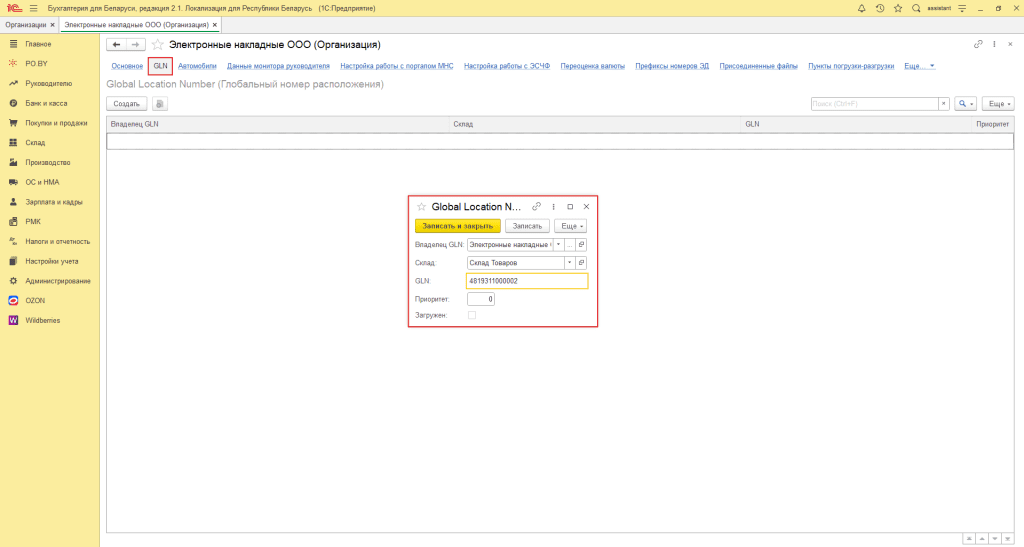Expand Владелец GLN dropdown list

click(x=558, y=244)
